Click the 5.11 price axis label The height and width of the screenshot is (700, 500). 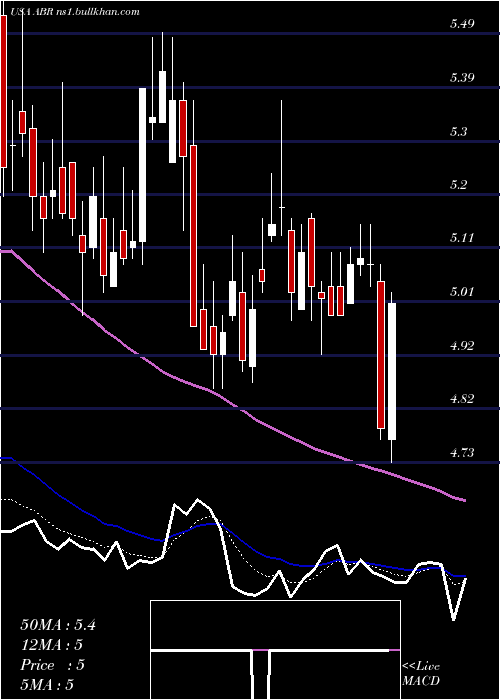[x=462, y=238]
